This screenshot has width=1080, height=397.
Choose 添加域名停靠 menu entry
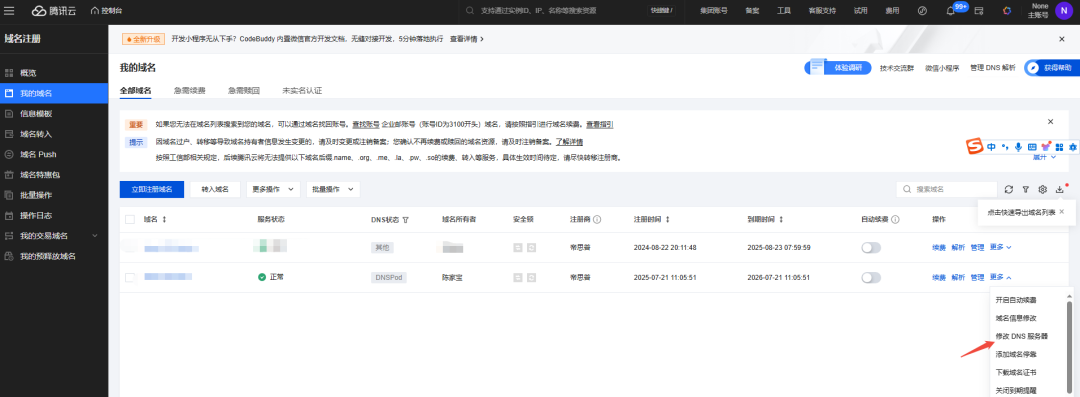pyautogui.click(x=1016, y=354)
